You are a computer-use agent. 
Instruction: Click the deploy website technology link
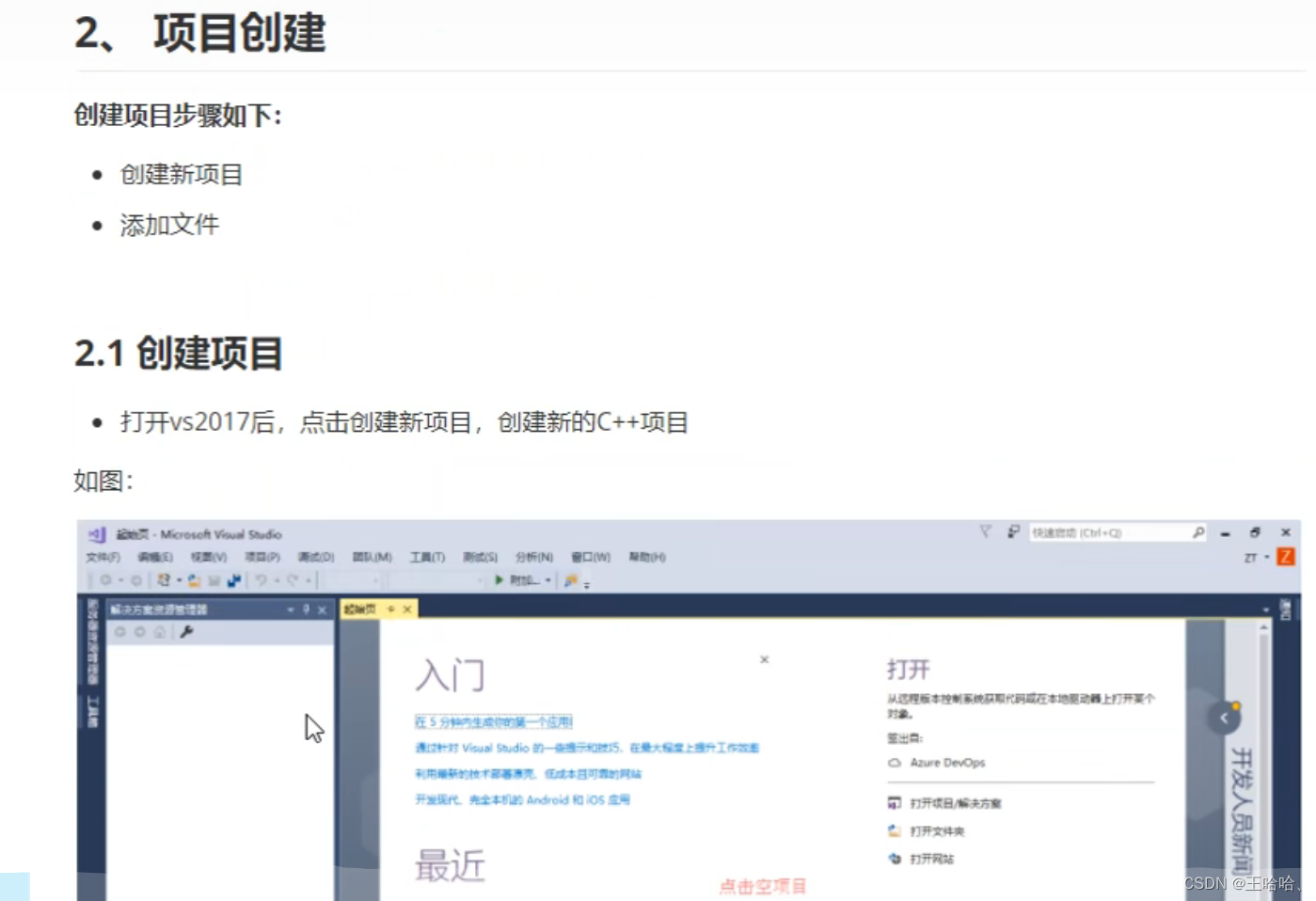(x=528, y=774)
